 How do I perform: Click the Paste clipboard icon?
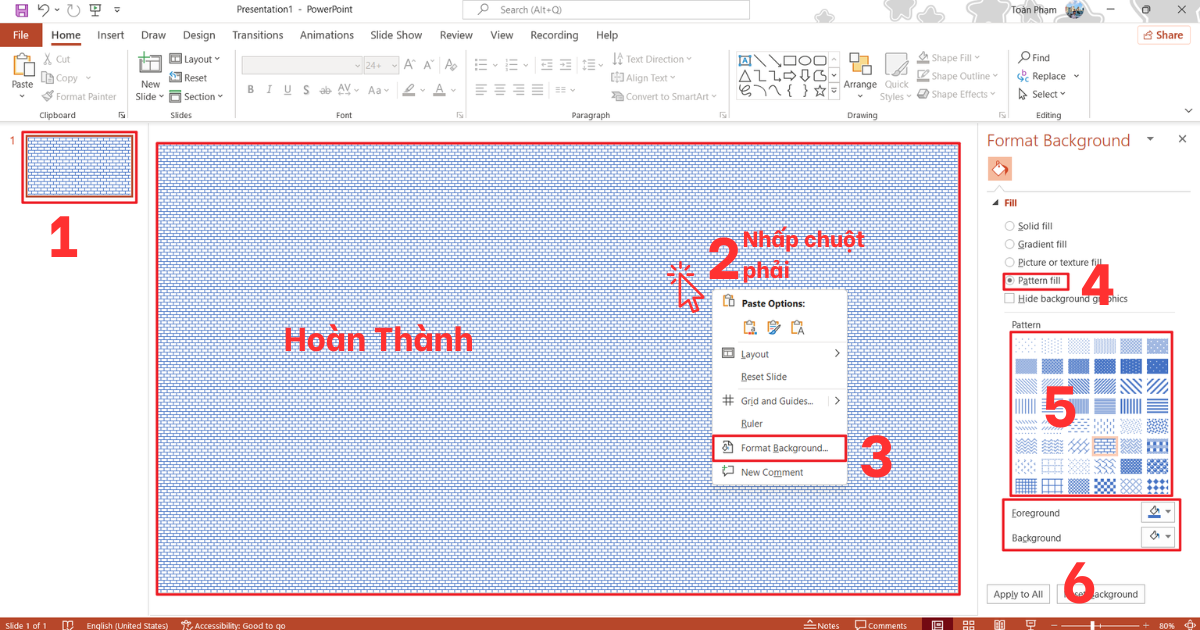click(x=22, y=66)
